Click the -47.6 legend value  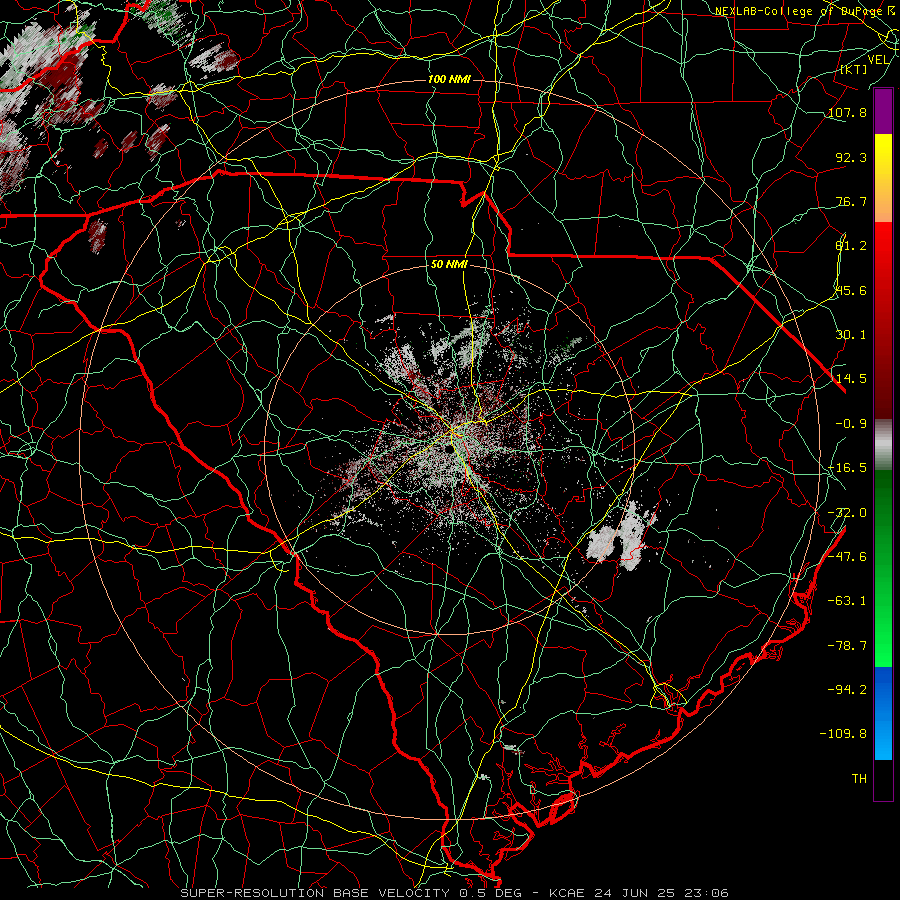(847, 557)
